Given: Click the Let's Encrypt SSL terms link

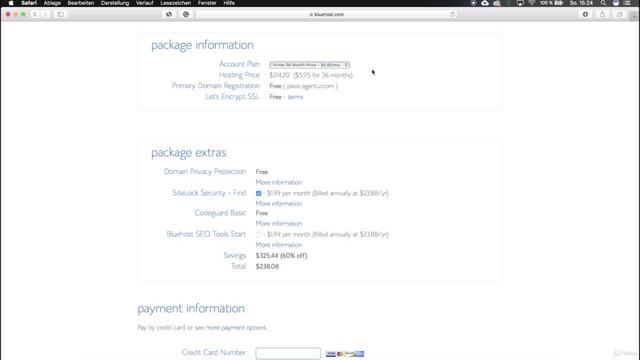Looking at the screenshot, I should pos(295,97).
